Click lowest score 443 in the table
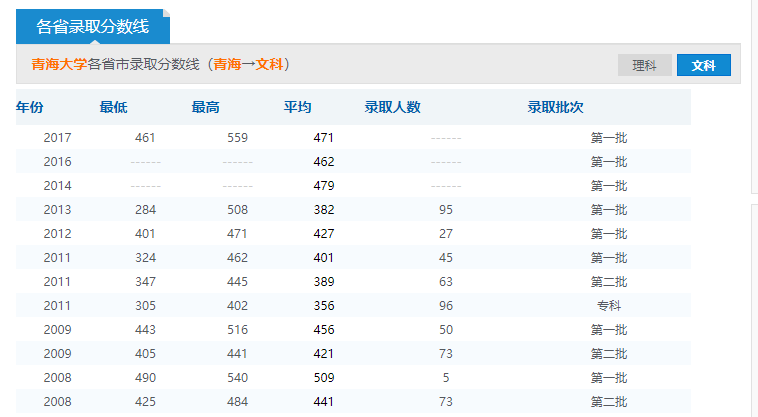Viewport: 758px width, 417px height. click(x=145, y=330)
